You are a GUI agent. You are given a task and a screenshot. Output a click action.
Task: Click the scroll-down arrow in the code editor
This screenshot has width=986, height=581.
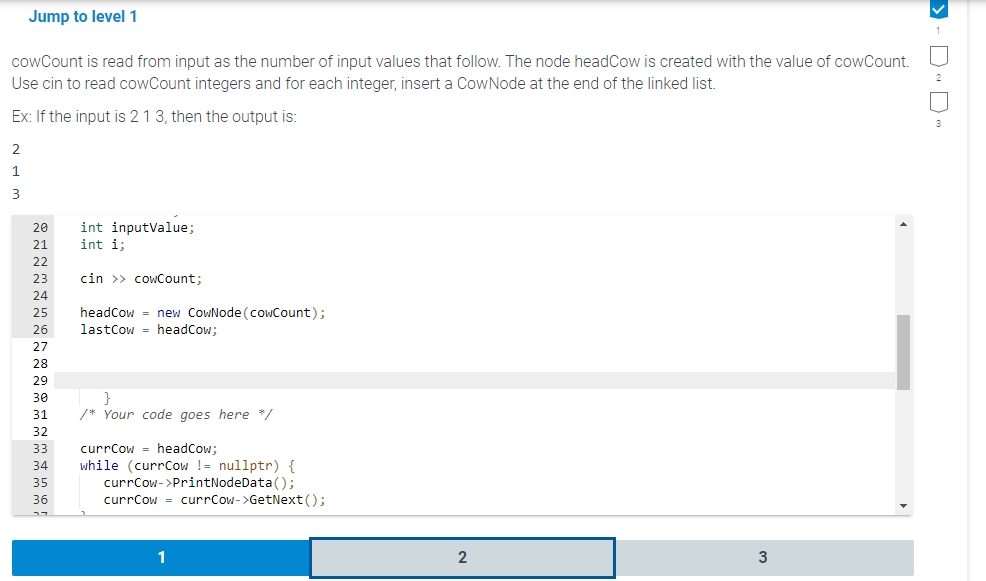(904, 503)
